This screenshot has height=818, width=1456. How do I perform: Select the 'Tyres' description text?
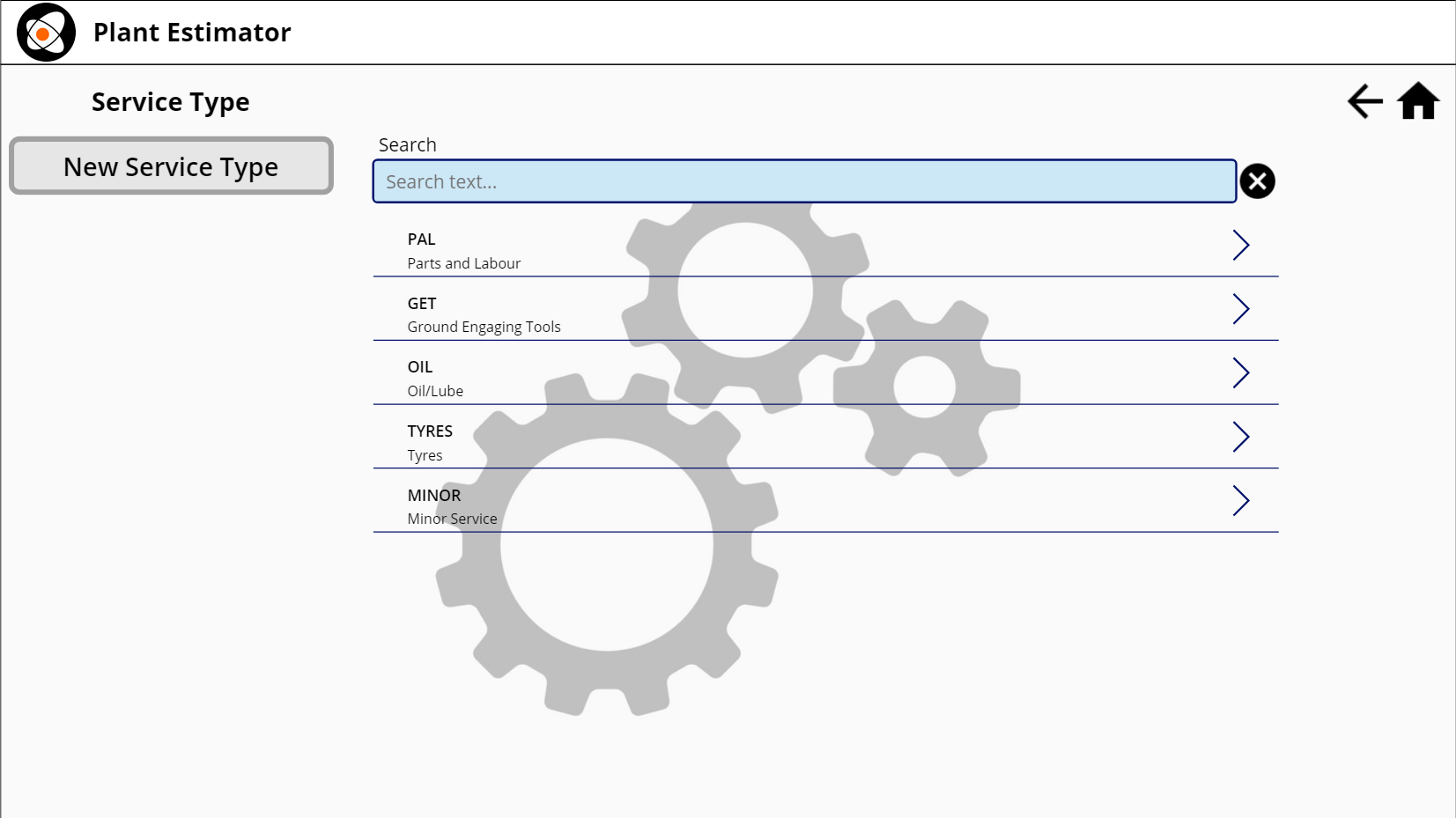[425, 455]
